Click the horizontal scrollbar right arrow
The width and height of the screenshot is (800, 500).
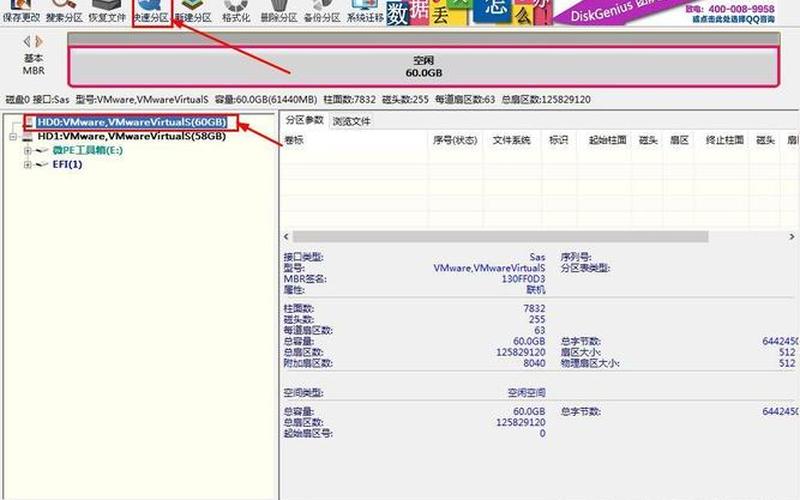click(x=792, y=237)
